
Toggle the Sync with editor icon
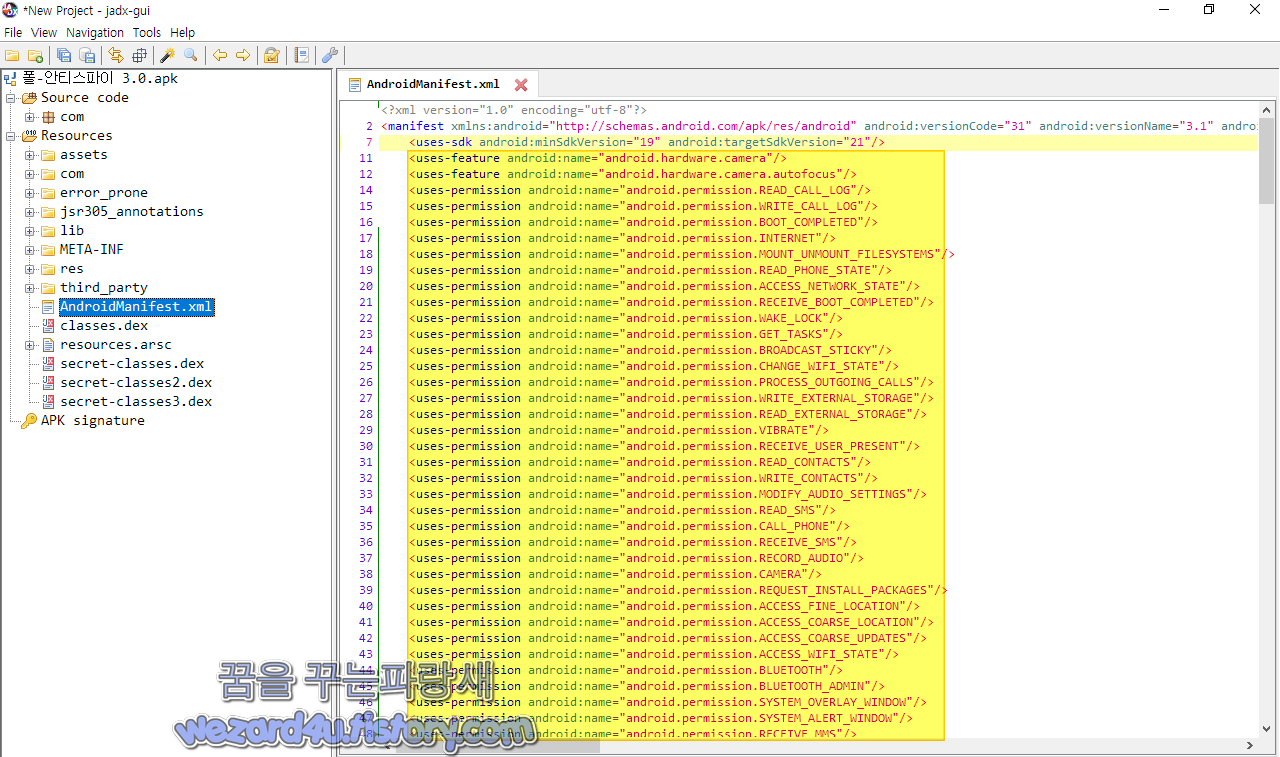116,55
